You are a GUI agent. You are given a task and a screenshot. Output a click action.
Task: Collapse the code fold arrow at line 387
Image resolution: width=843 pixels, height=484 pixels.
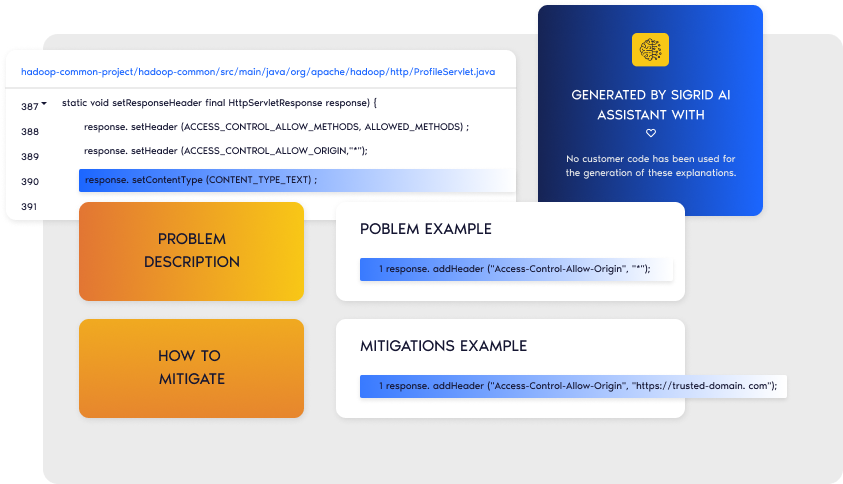click(44, 103)
